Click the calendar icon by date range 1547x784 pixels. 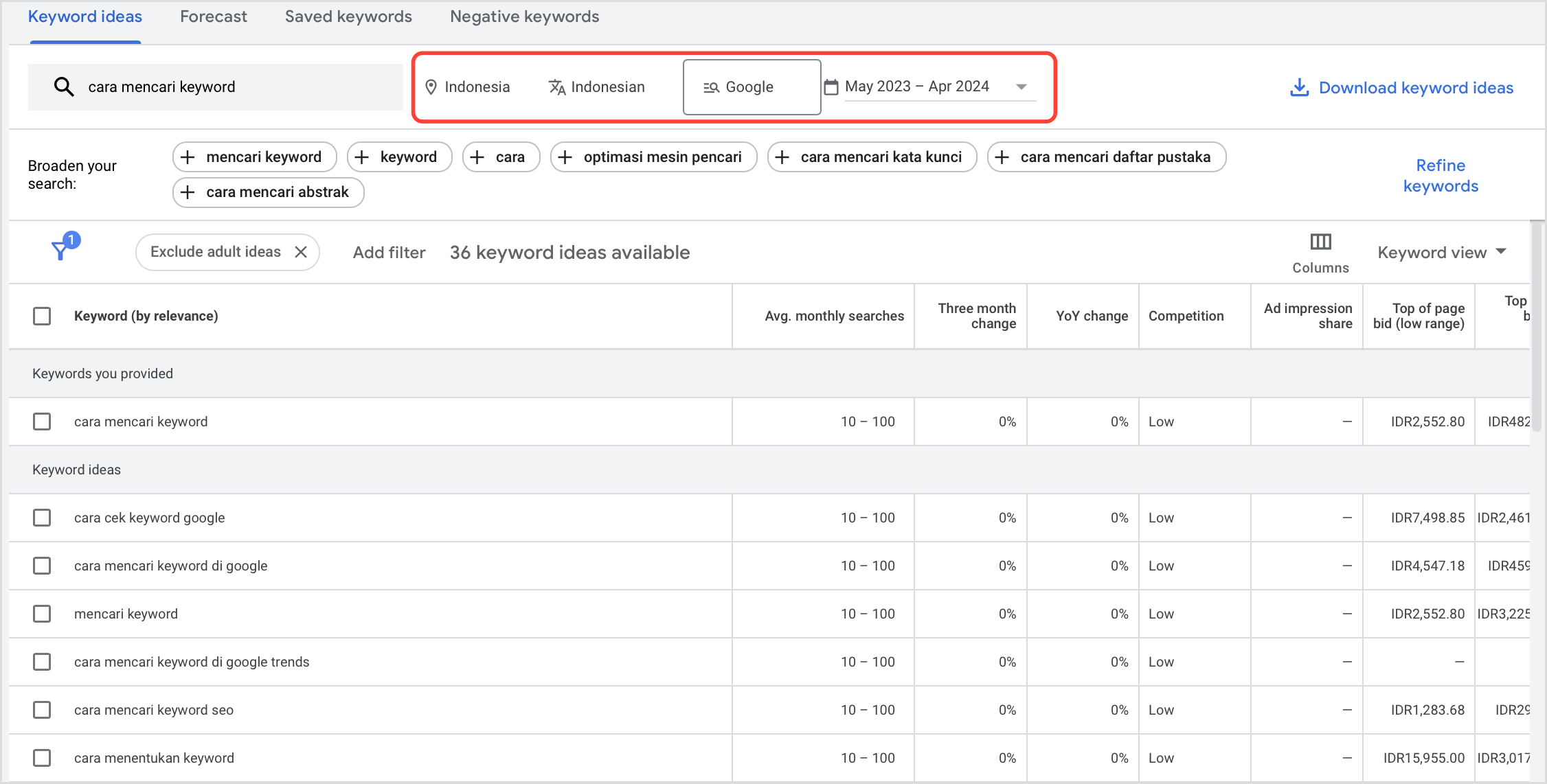[x=831, y=87]
